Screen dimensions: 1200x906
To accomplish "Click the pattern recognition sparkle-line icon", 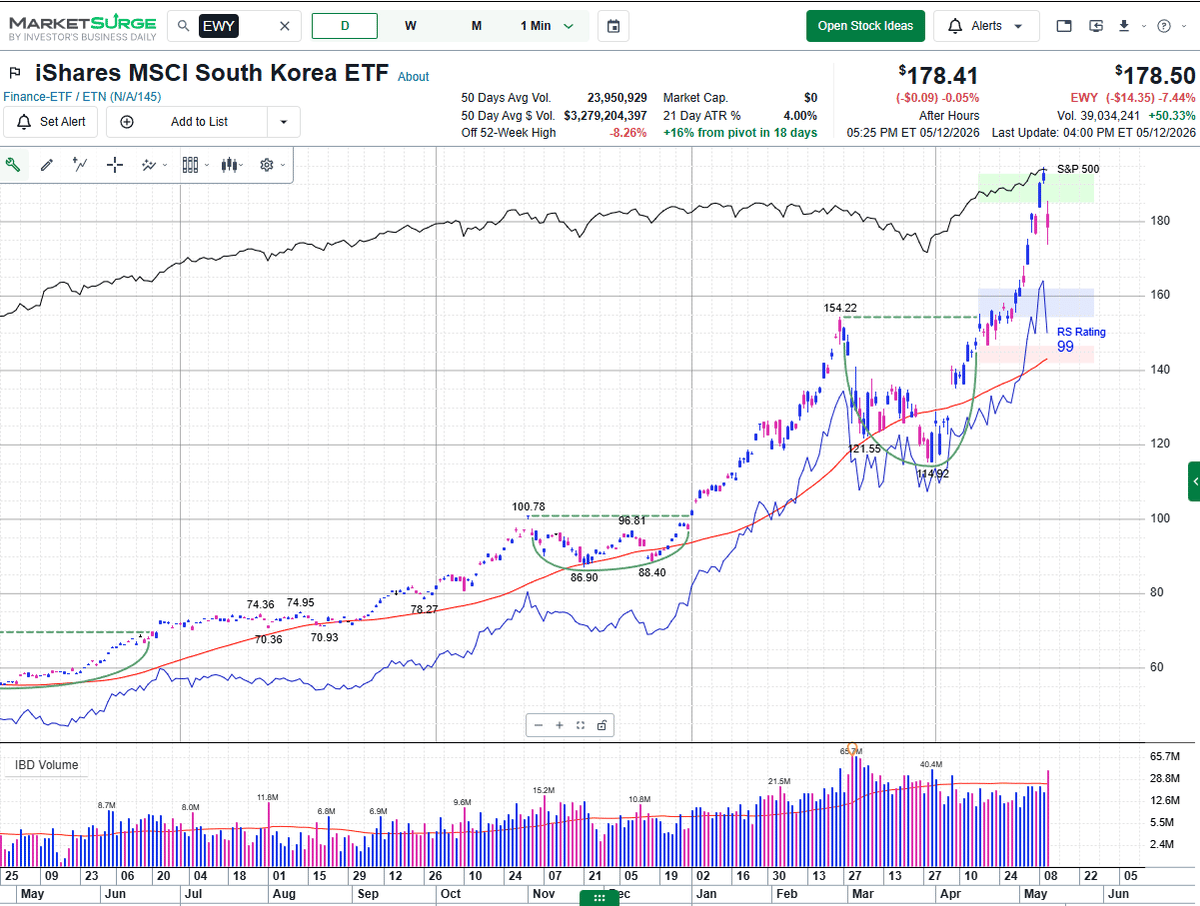I will pyautogui.click(x=149, y=165).
